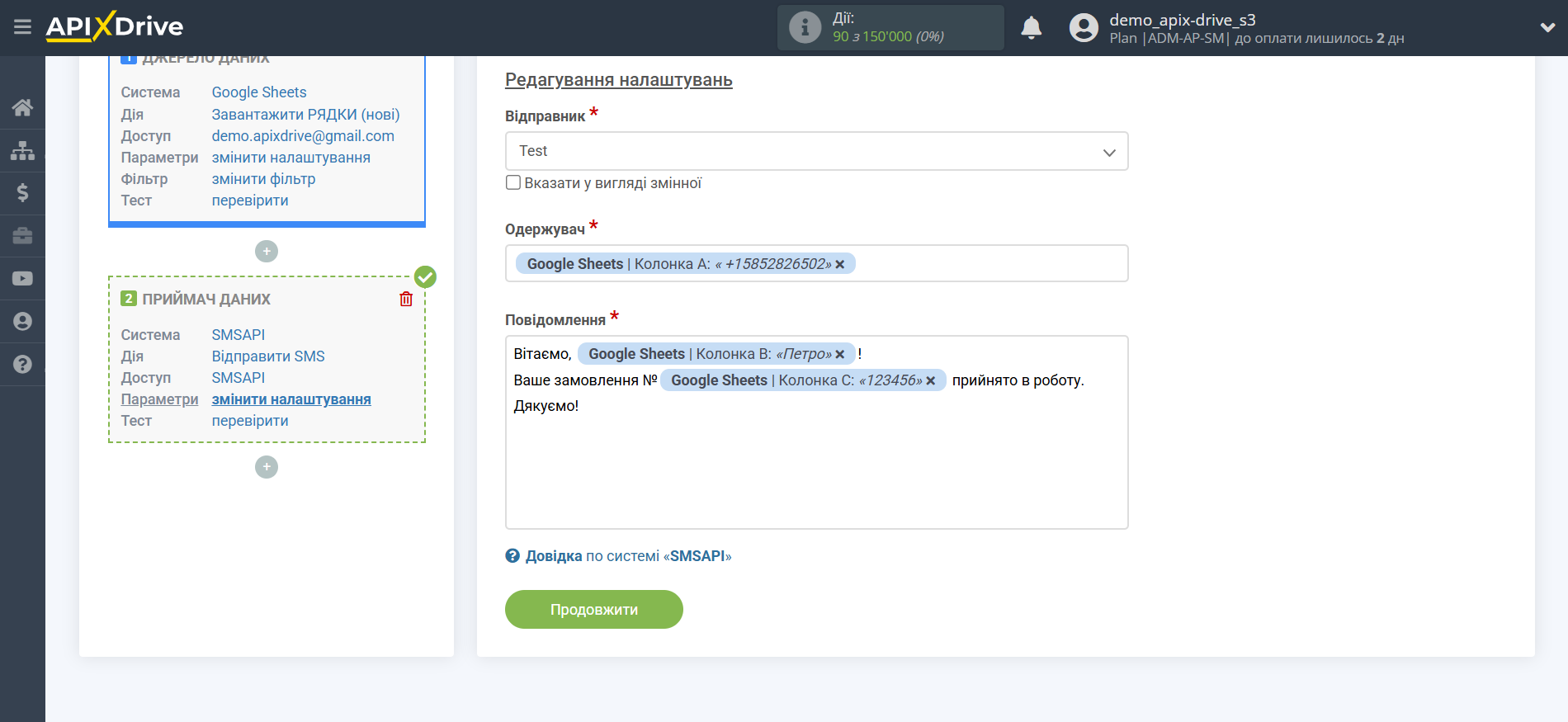Remove the Колонка A recipient tag
Screen dimensions: 1568x722
(x=840, y=264)
